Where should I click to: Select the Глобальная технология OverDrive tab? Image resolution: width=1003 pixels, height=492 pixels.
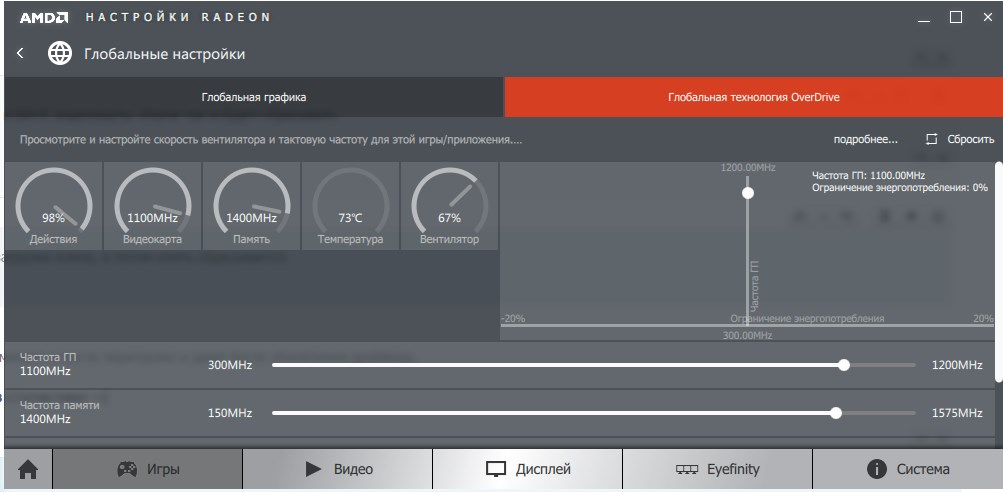[753, 98]
